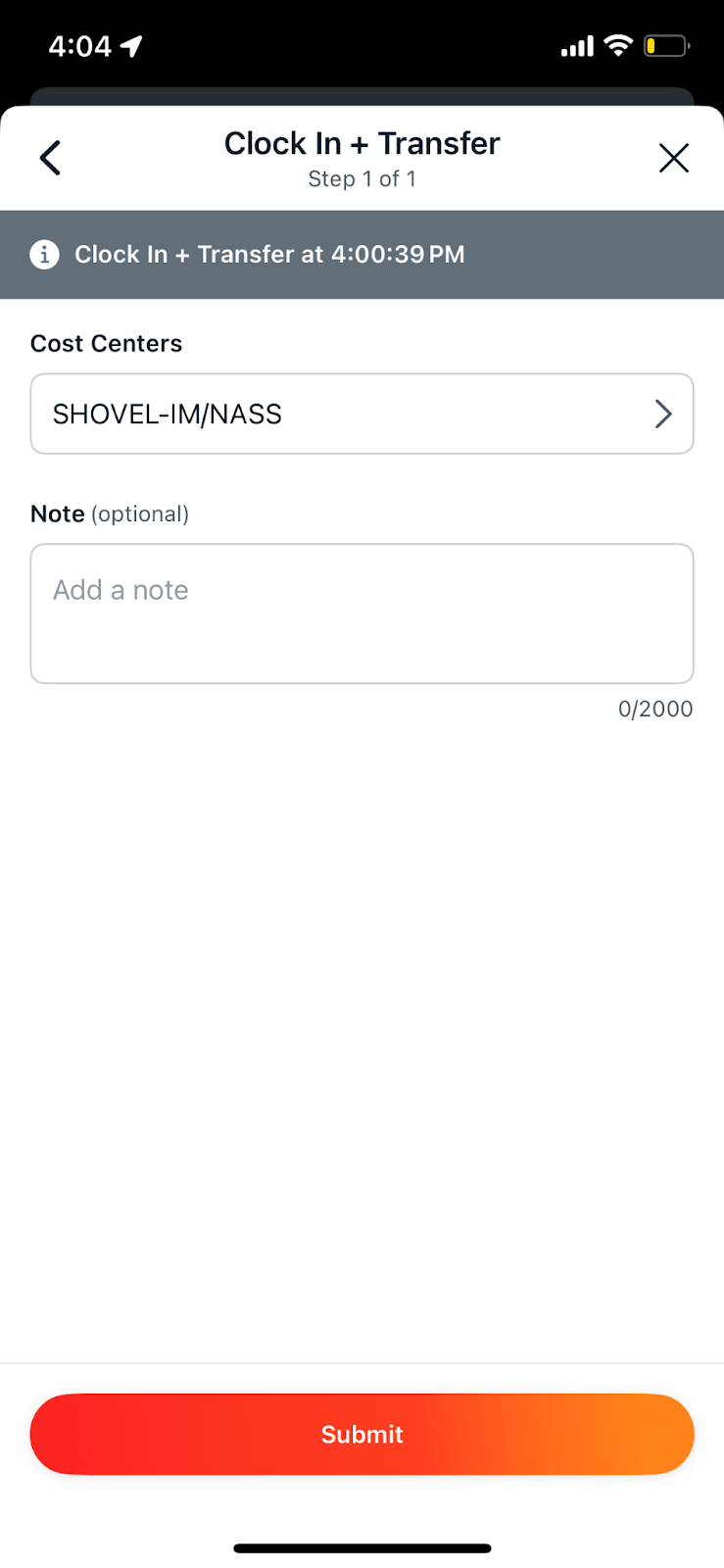Tap the Clock In + Transfer header title
The image size is (724, 1568).
pos(362,144)
